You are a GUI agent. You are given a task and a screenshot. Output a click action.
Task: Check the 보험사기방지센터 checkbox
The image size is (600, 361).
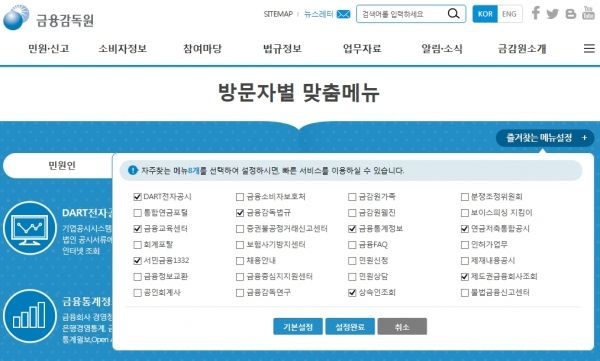click(x=240, y=245)
